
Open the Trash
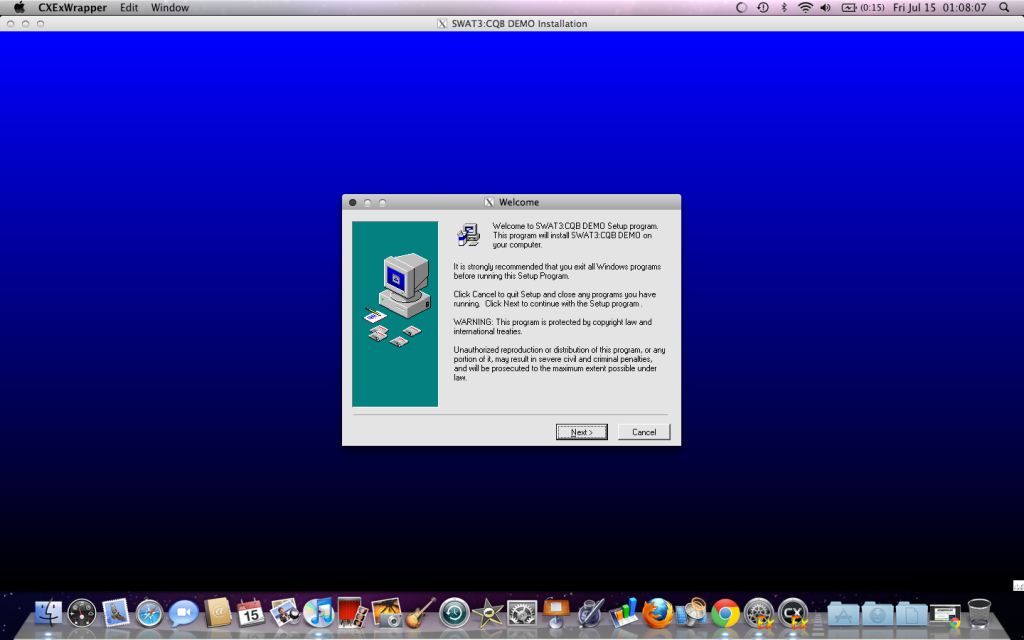pyautogui.click(x=979, y=614)
